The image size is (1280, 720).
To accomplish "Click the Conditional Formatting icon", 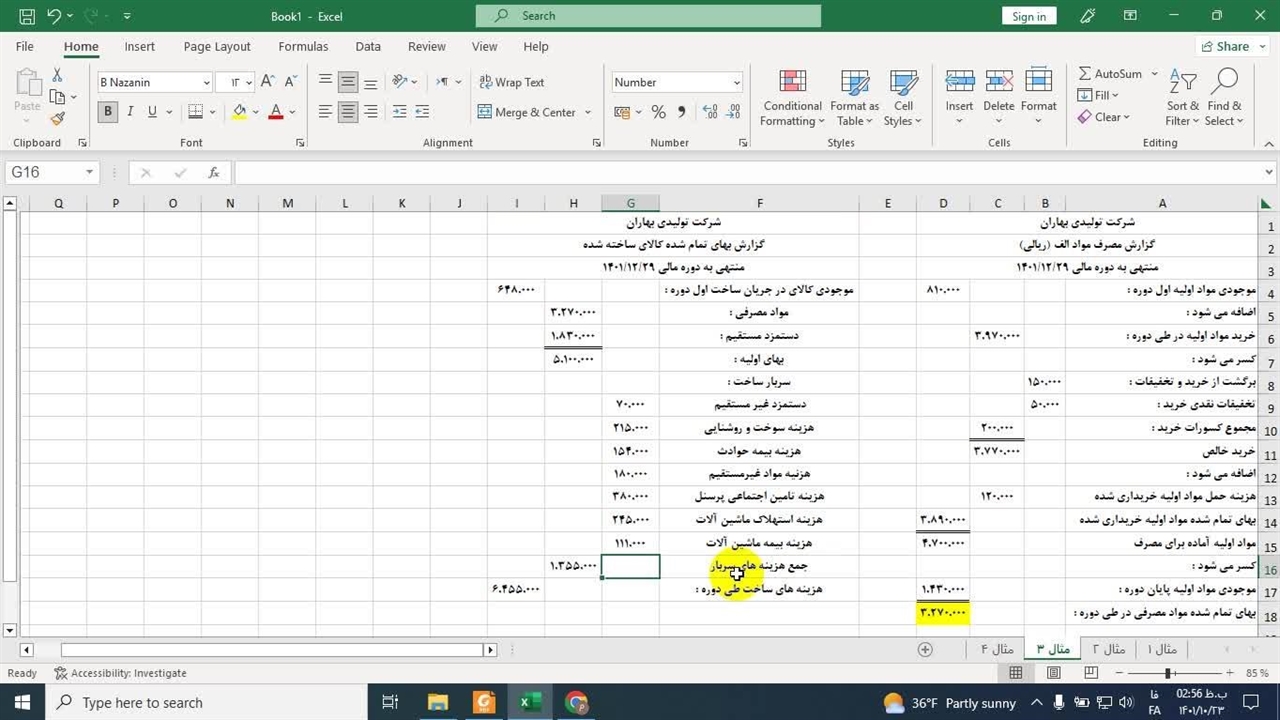I will pos(792,83).
